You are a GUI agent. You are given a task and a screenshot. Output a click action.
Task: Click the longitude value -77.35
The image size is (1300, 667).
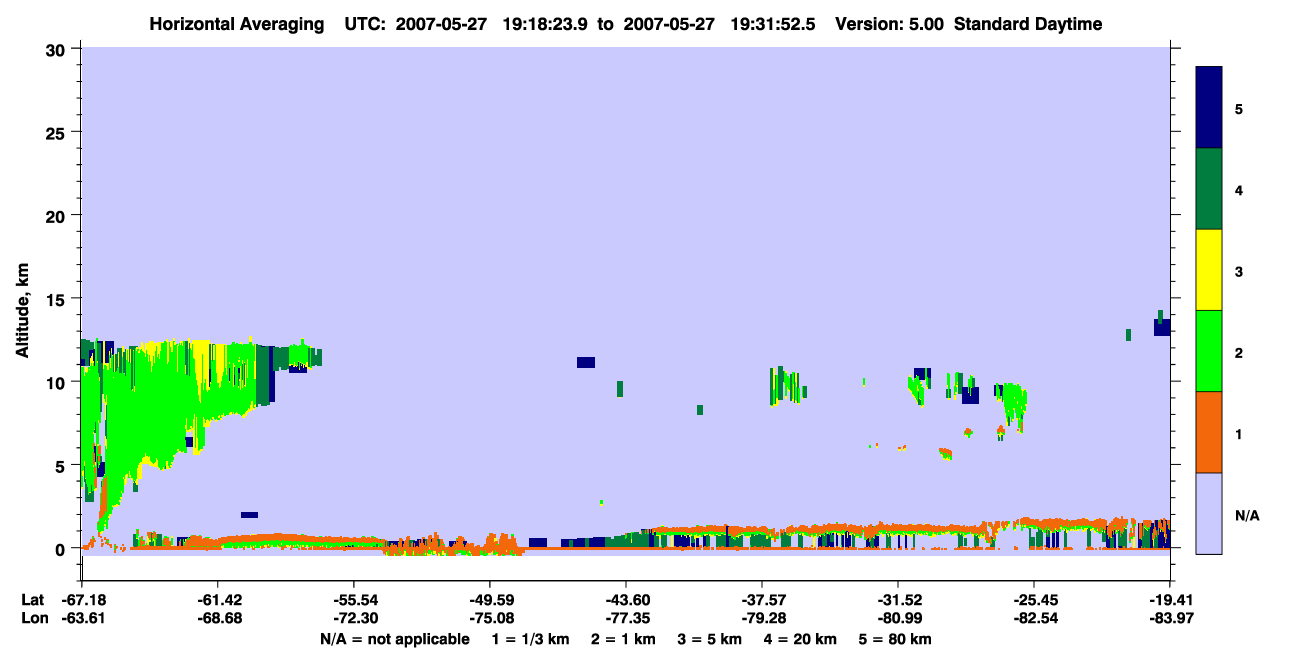(x=626, y=619)
